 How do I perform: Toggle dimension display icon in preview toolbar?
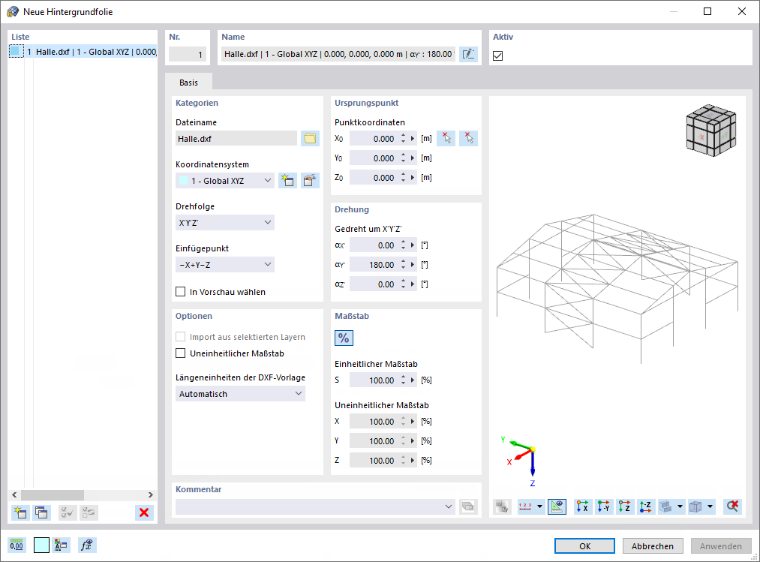557,507
